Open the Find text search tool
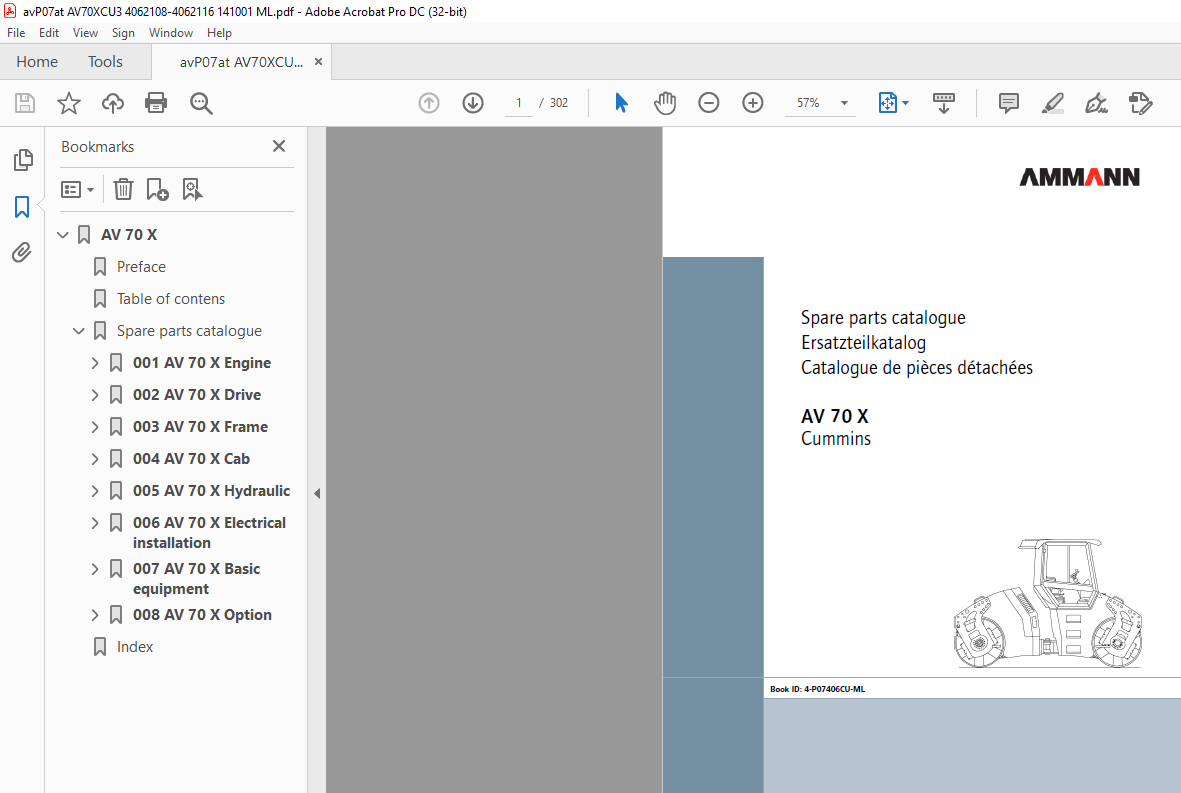 point(201,103)
